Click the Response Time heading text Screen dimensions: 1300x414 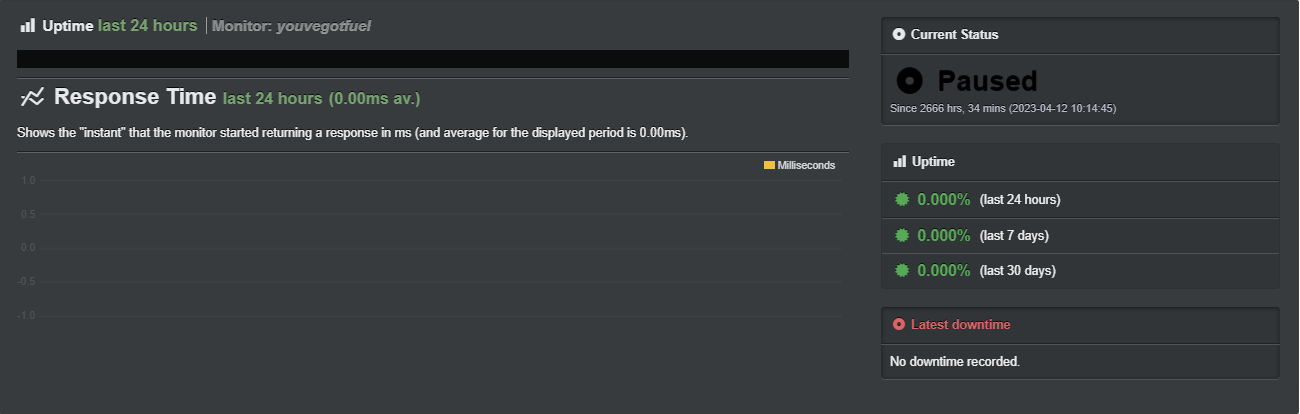click(x=135, y=97)
